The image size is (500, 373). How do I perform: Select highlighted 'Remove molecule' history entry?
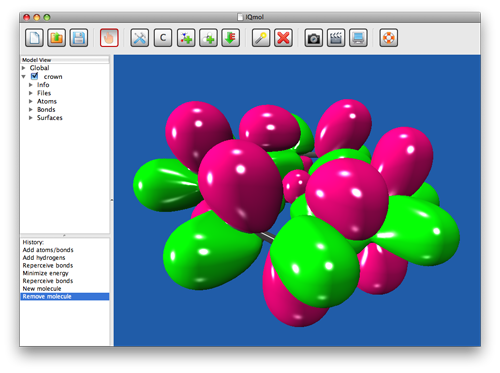(65, 297)
